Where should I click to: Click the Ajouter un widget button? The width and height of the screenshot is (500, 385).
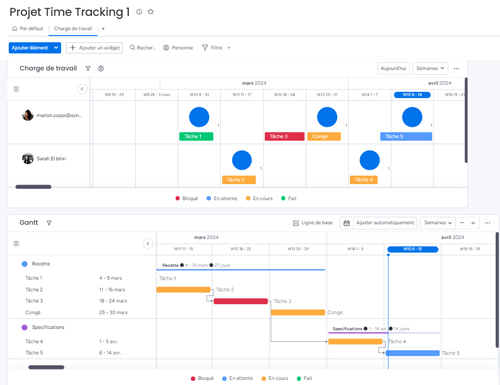tap(95, 48)
